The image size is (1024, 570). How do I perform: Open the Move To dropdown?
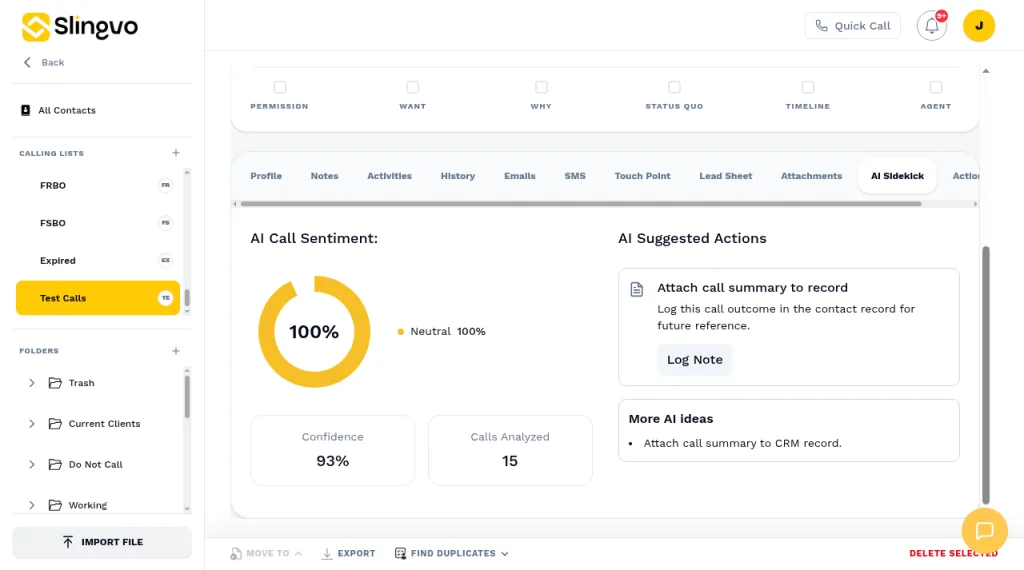click(x=266, y=554)
